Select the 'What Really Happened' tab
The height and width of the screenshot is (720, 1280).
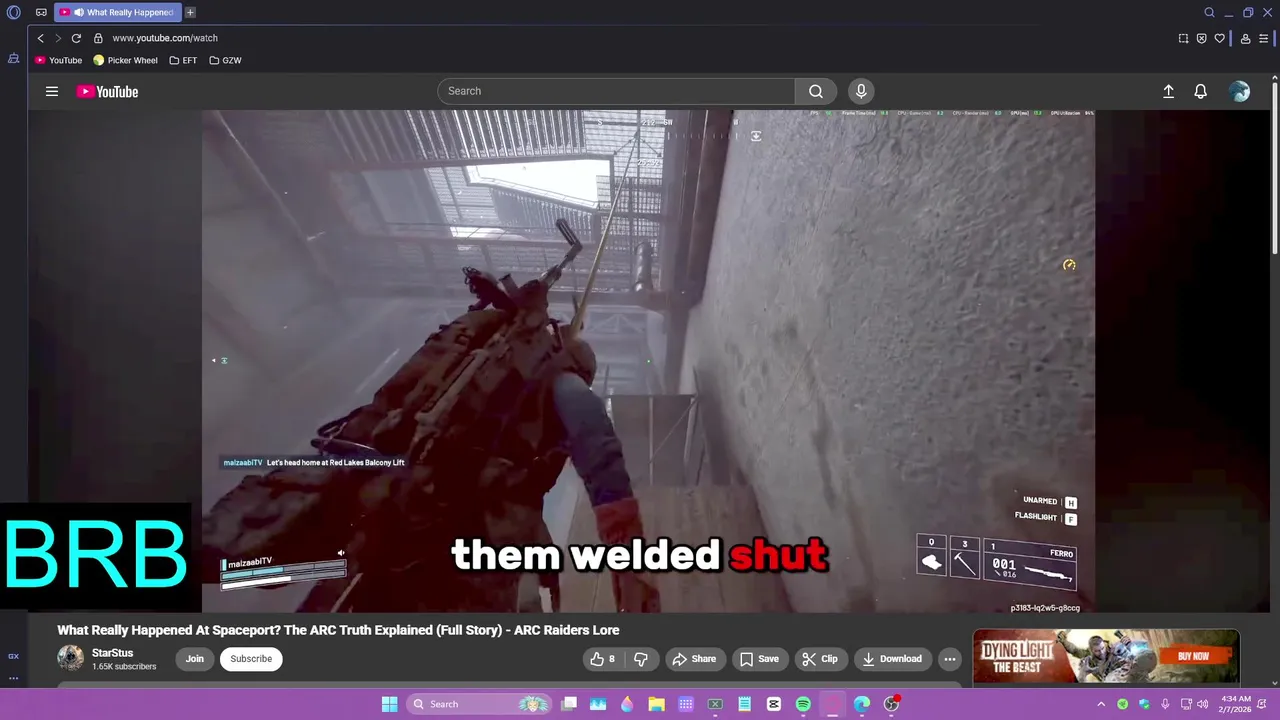pos(117,12)
